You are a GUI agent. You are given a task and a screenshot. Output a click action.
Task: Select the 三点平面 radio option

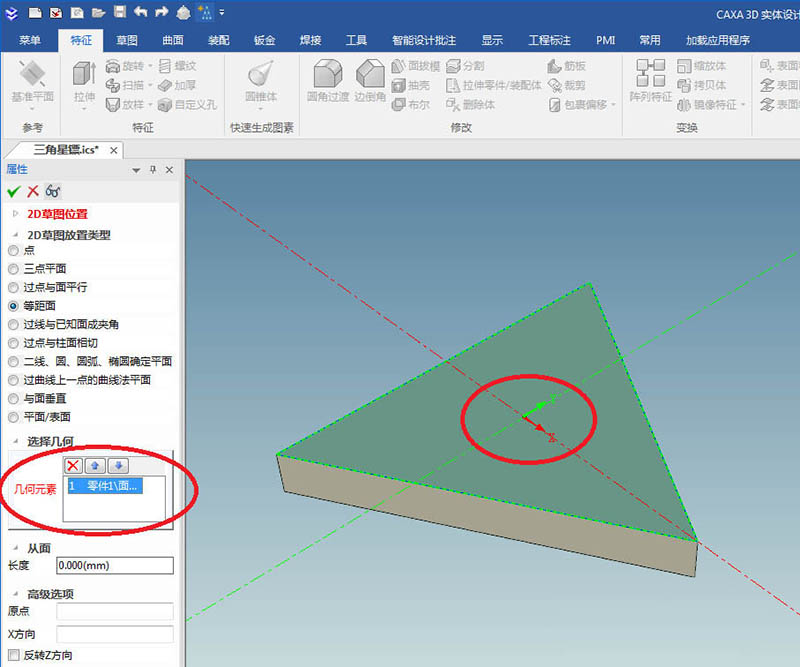tap(13, 269)
